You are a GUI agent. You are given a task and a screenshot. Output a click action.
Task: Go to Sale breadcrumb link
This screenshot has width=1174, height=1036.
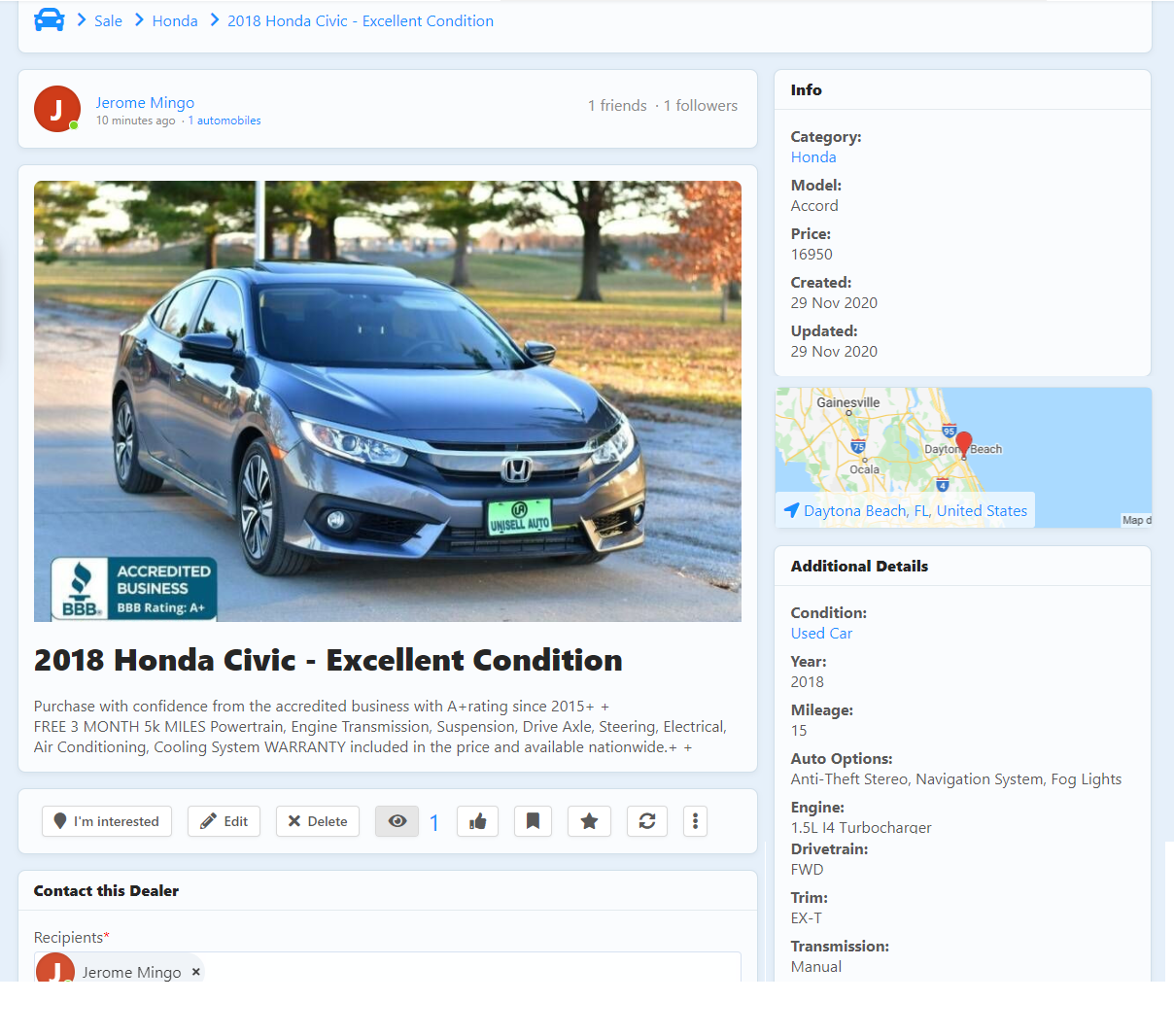click(x=108, y=20)
